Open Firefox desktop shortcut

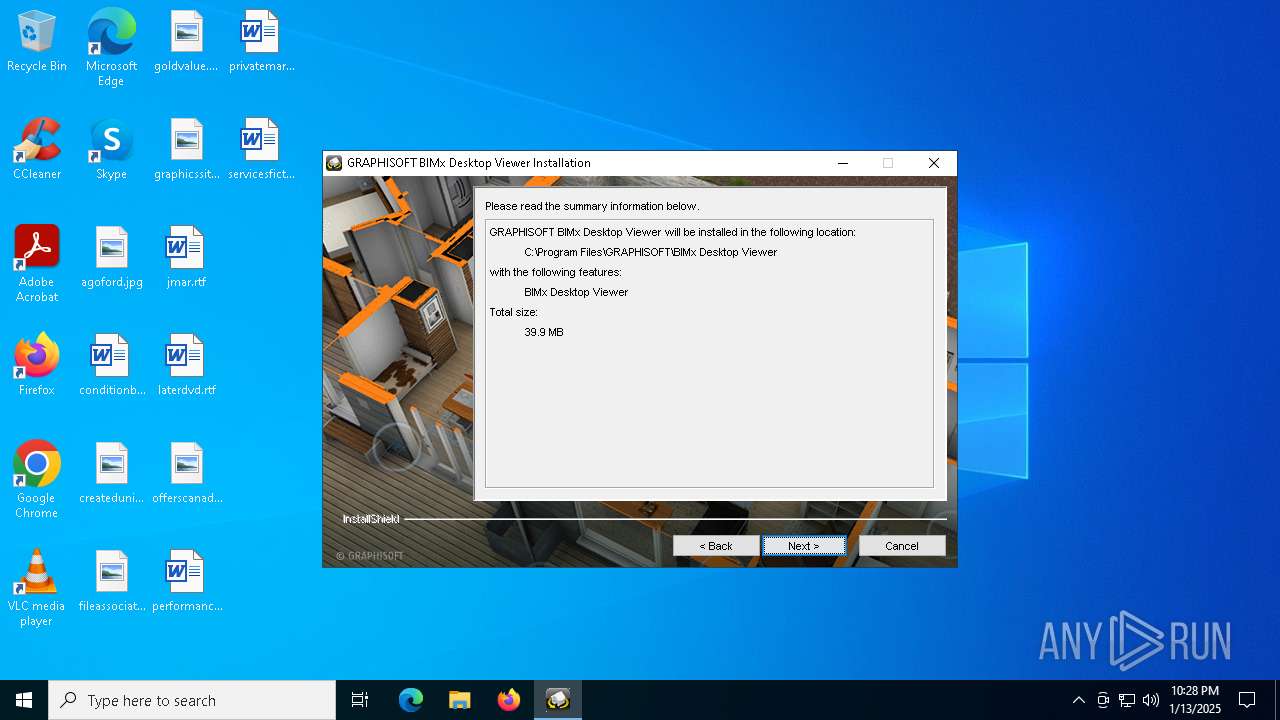[x=37, y=366]
